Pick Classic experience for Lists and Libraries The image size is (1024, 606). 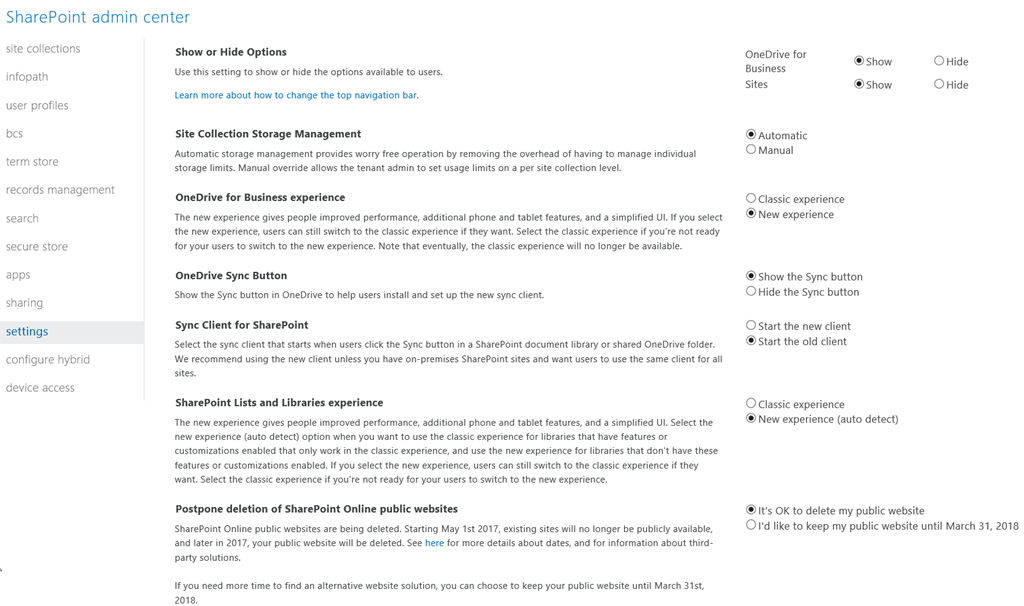pos(751,404)
